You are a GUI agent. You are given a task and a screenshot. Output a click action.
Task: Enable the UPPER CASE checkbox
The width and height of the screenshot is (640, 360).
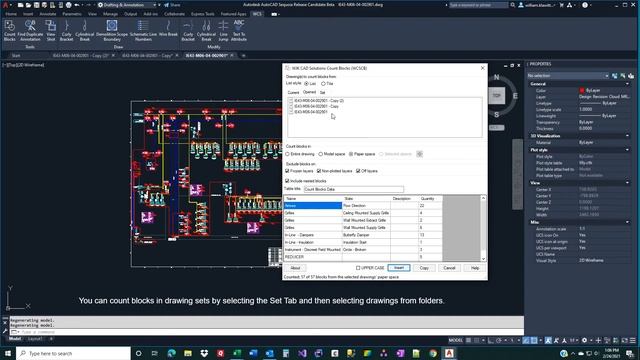click(358, 268)
